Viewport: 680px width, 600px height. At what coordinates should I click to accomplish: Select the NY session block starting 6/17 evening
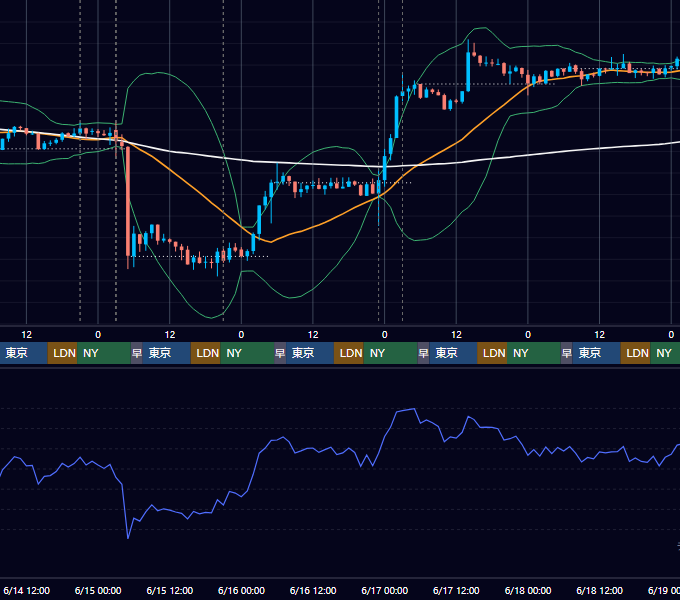(x=534, y=353)
